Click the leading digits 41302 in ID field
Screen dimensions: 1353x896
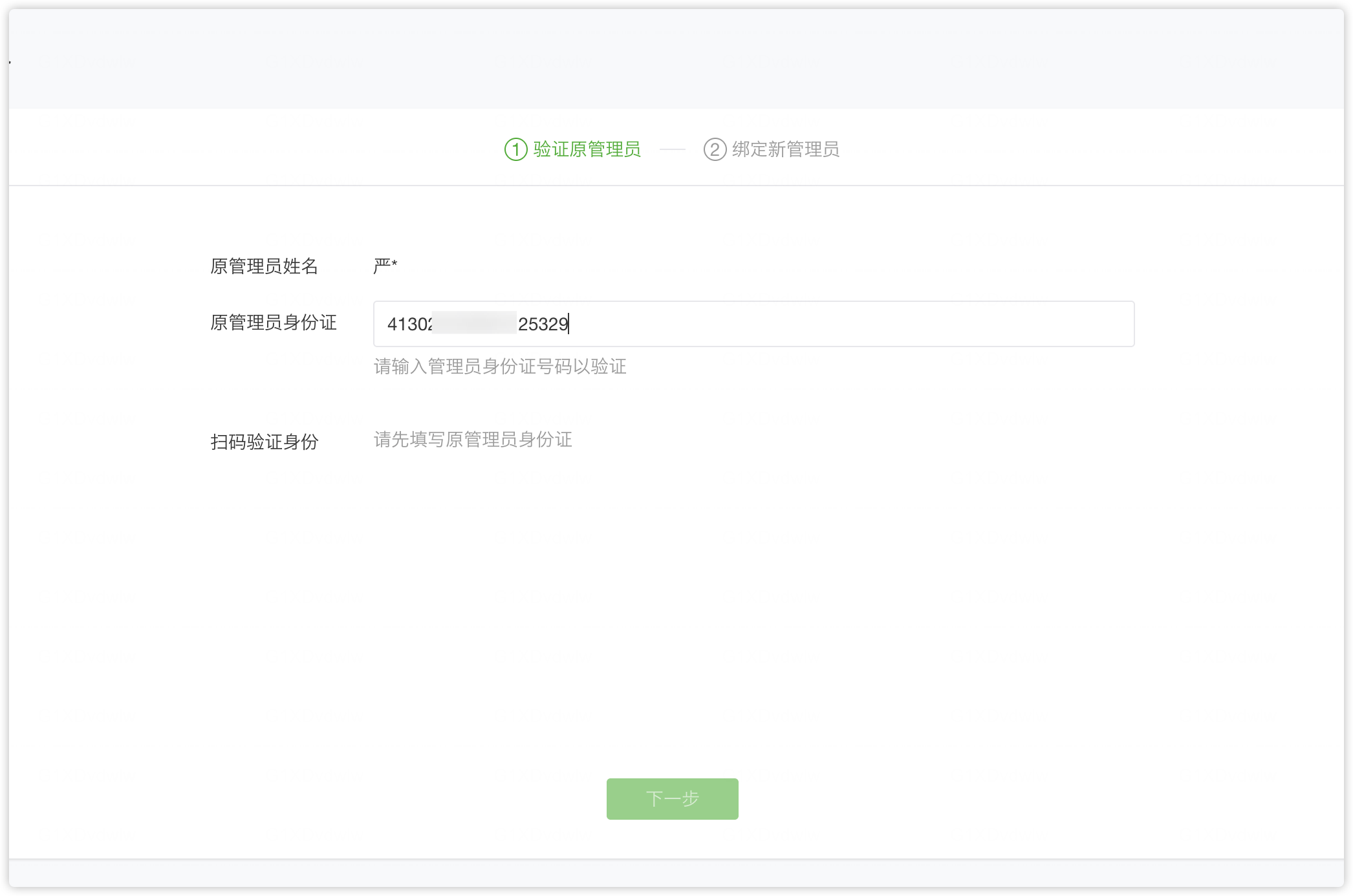(409, 324)
